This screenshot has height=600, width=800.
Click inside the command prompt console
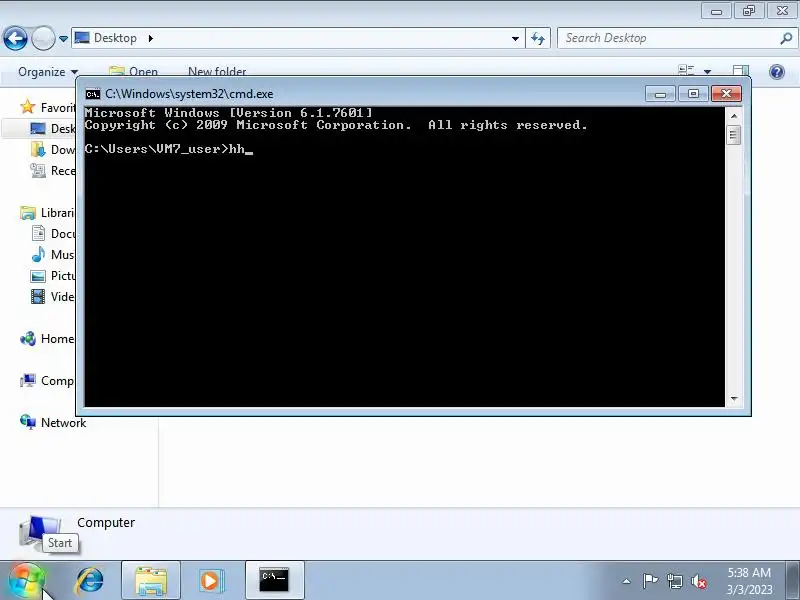405,257
